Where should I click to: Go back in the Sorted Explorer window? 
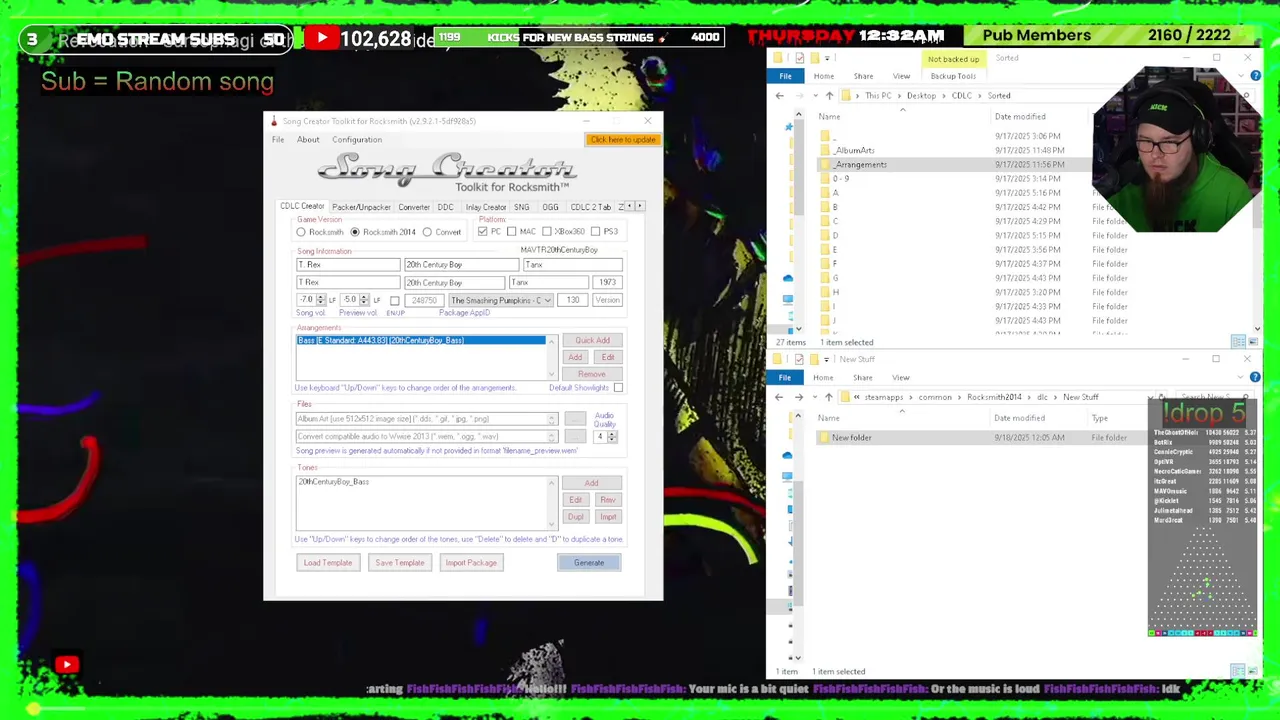click(x=780, y=96)
